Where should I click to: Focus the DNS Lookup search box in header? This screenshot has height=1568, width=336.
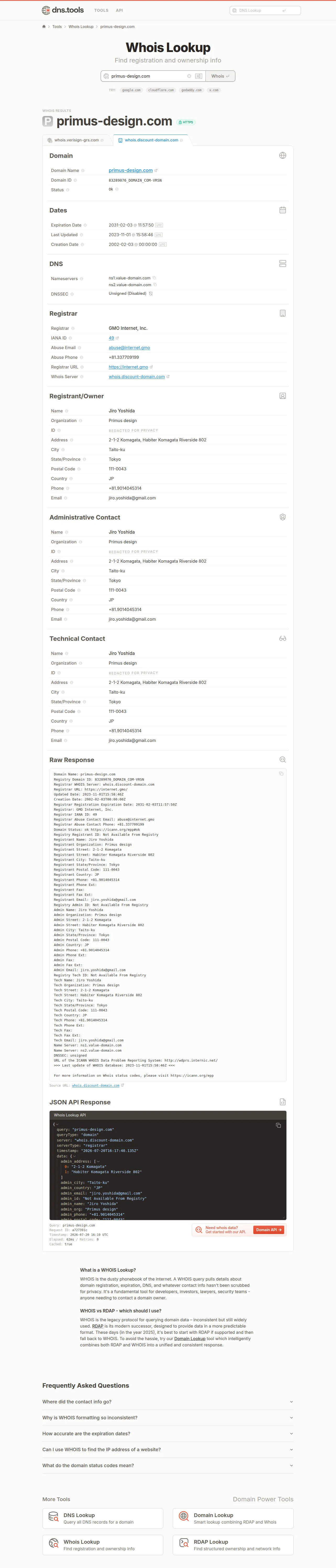coord(265,10)
